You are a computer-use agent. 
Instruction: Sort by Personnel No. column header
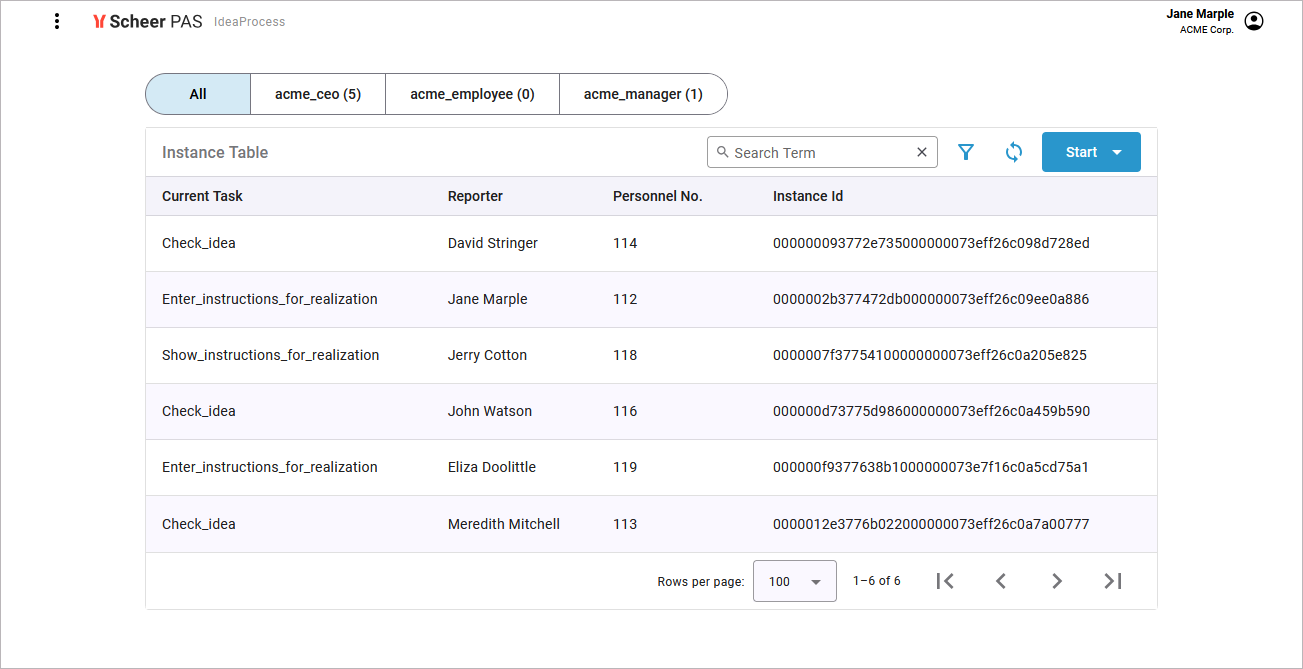pos(657,196)
